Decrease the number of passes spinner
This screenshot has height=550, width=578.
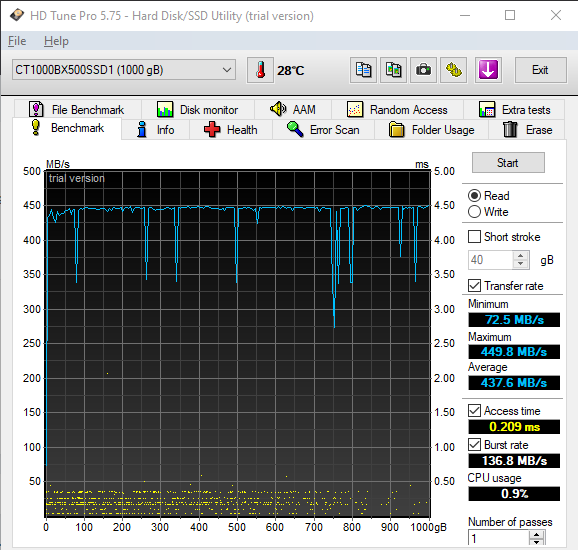click(x=536, y=542)
